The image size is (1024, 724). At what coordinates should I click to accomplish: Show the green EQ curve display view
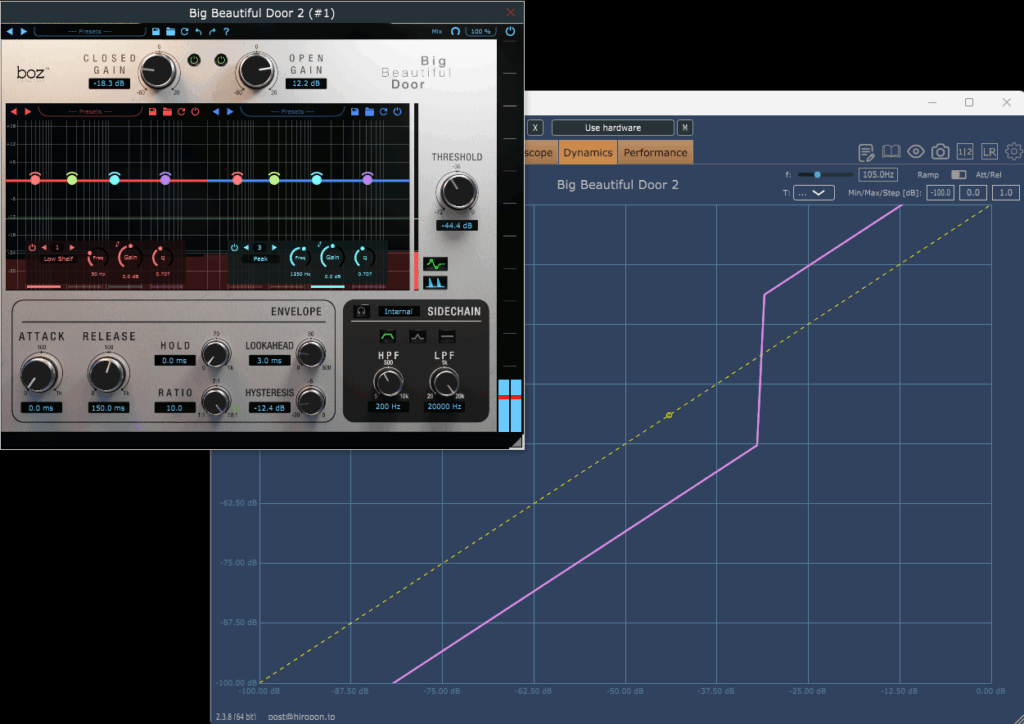click(x=435, y=264)
